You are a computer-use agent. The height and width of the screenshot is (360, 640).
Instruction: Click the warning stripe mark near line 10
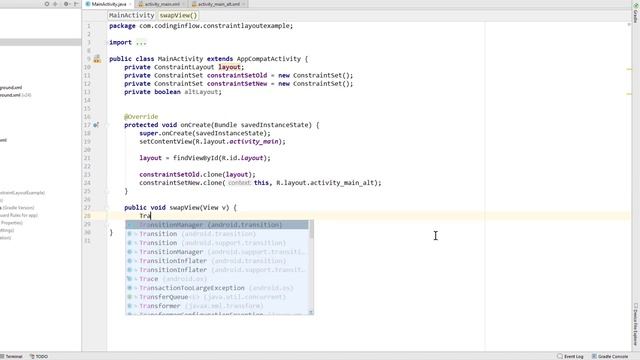pos(629,69)
